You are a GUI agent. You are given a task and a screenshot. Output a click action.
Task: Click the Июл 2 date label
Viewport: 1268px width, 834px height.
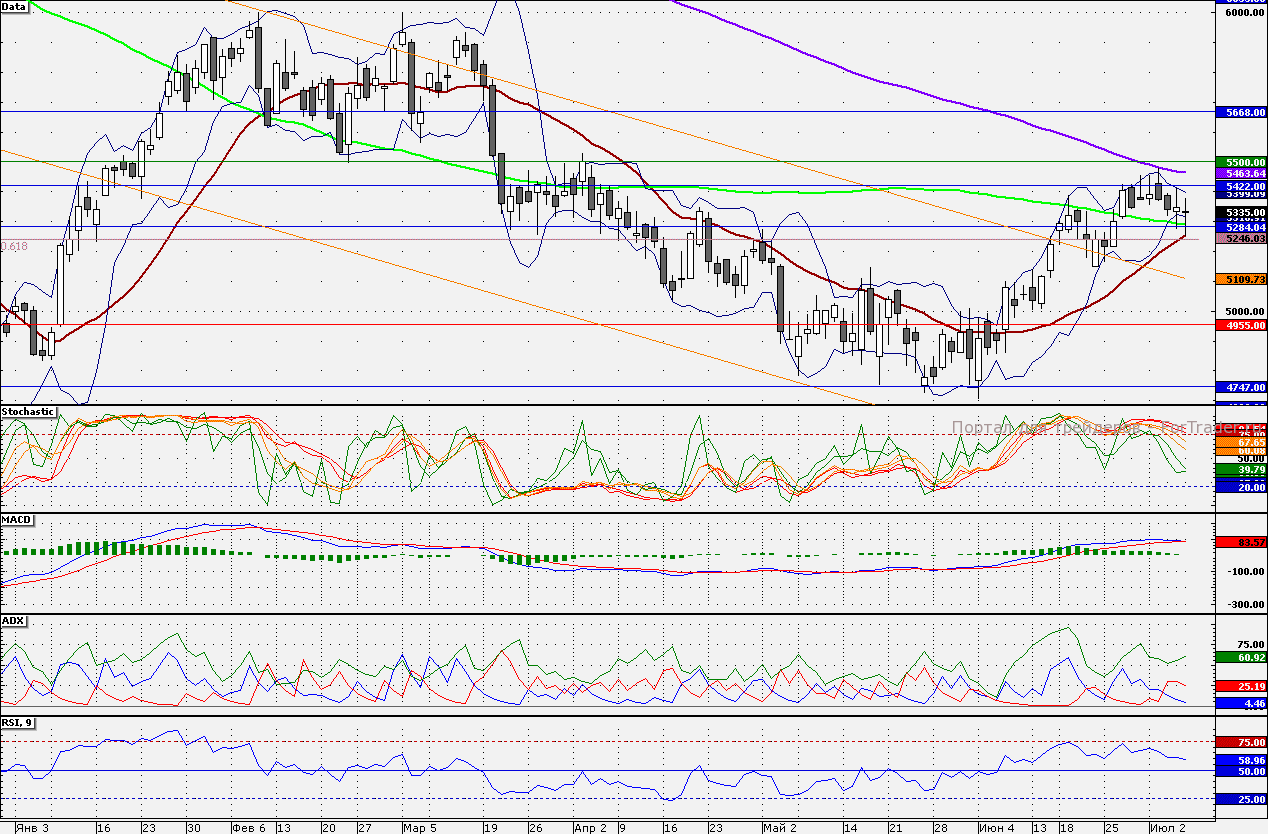tap(1168, 828)
